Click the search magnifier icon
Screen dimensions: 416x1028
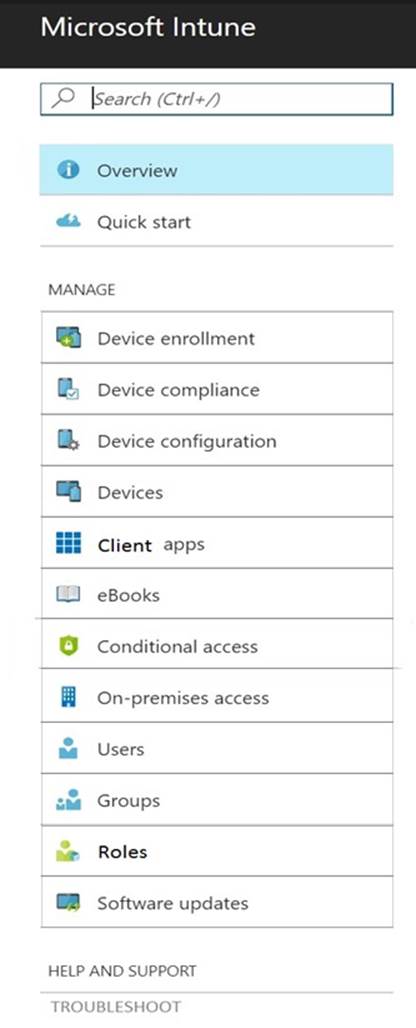(62, 98)
